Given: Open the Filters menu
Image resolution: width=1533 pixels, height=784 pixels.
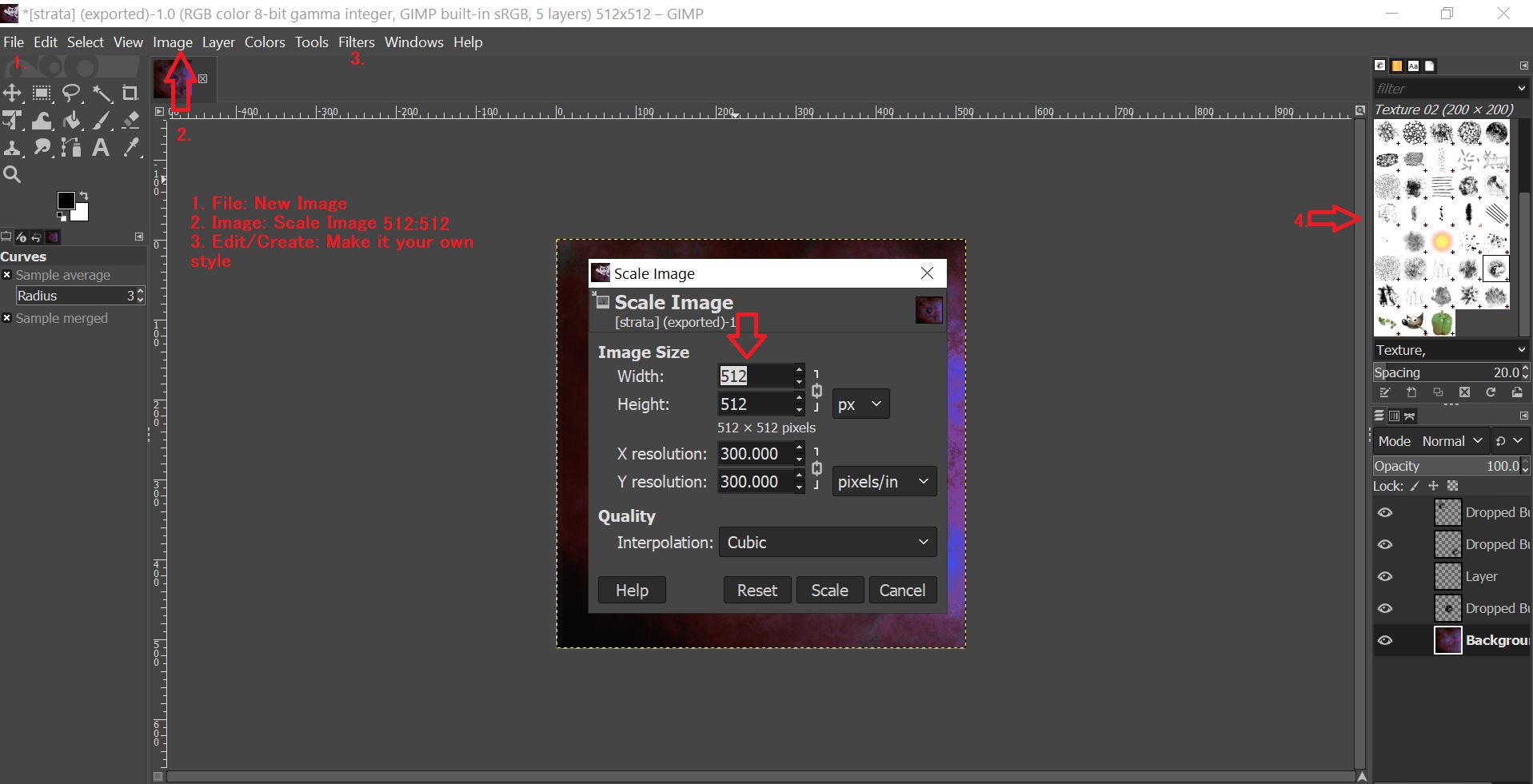Looking at the screenshot, I should coord(356,42).
